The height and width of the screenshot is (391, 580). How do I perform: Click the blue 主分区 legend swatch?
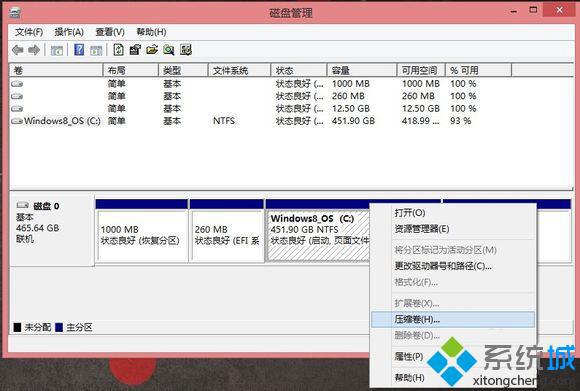coord(59,327)
